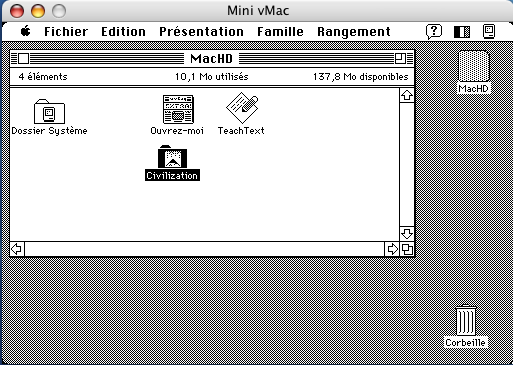Select the MacHD disk icon on desktop
This screenshot has width=513, height=365.
474,67
